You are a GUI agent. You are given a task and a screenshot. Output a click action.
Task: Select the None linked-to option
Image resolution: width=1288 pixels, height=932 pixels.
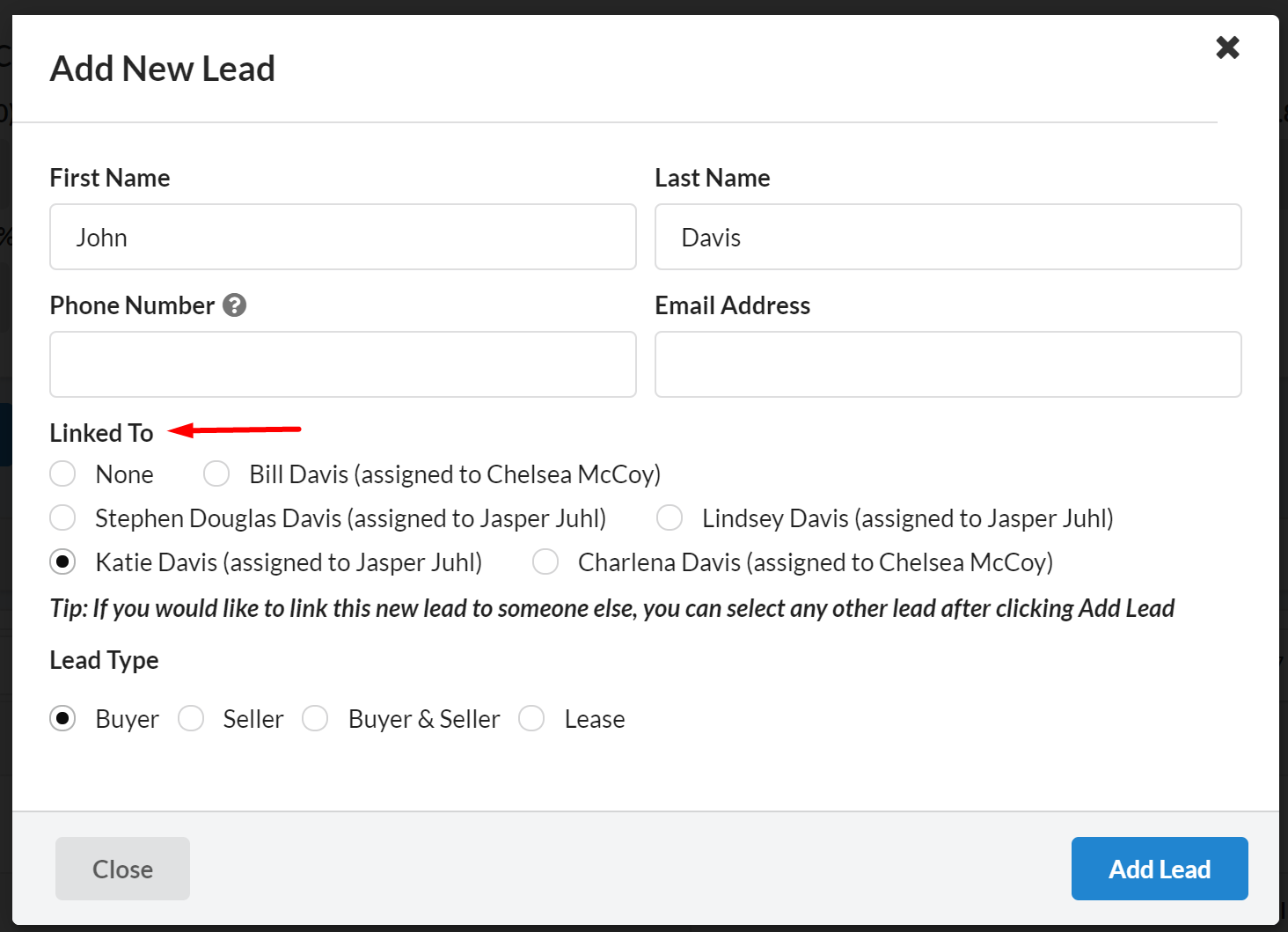63,474
